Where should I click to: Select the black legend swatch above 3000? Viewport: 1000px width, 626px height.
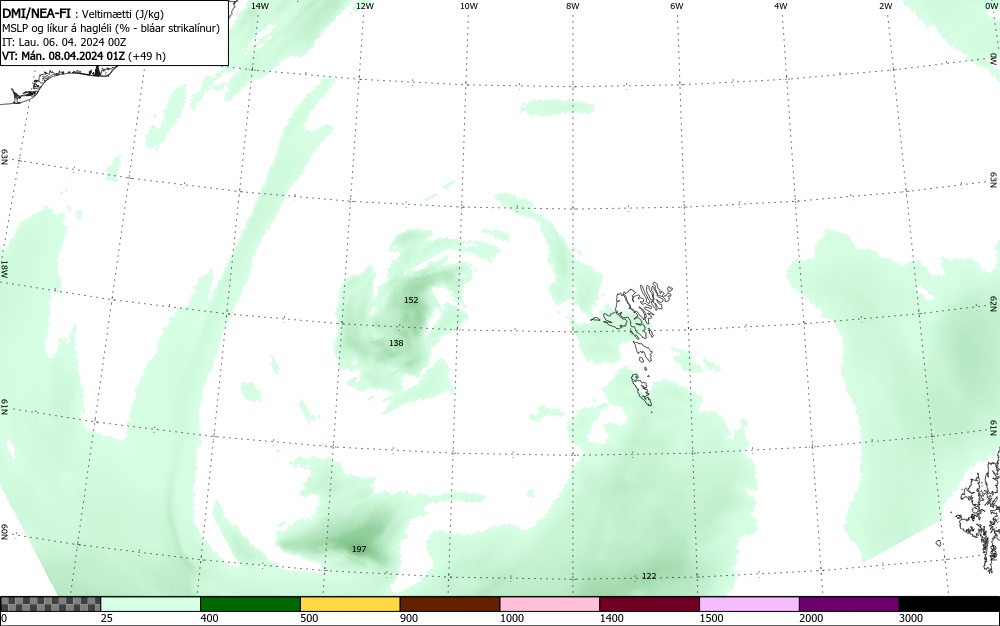pyautogui.click(x=949, y=604)
